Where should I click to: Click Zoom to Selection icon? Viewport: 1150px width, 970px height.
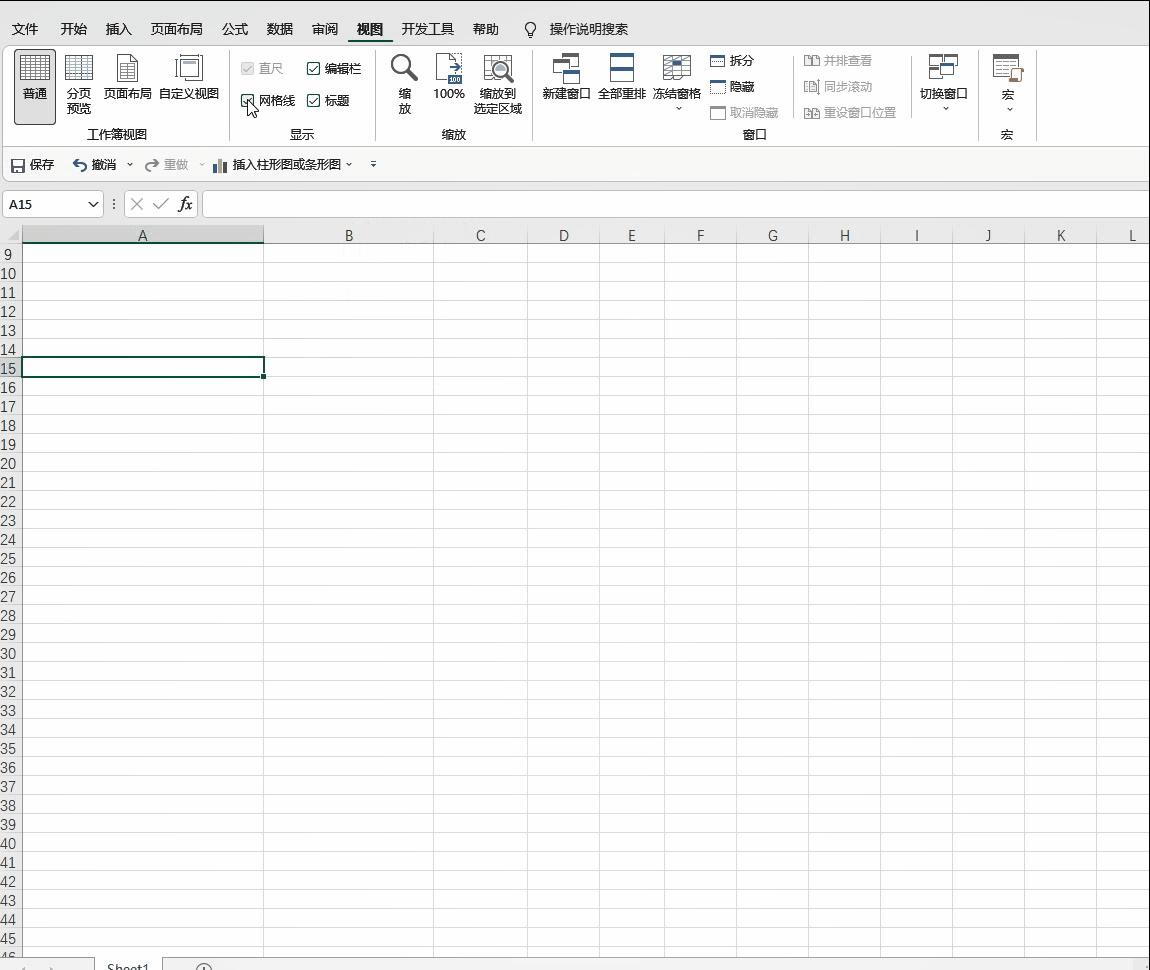coord(498,84)
